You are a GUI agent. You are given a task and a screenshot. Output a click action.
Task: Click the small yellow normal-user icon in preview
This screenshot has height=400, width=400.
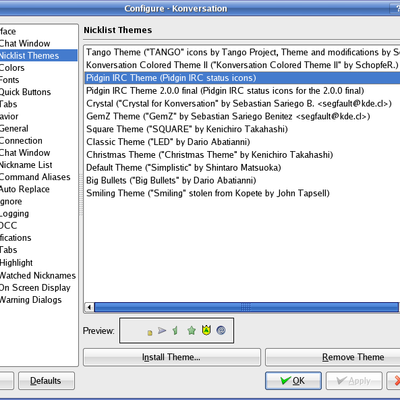[x=150, y=332]
